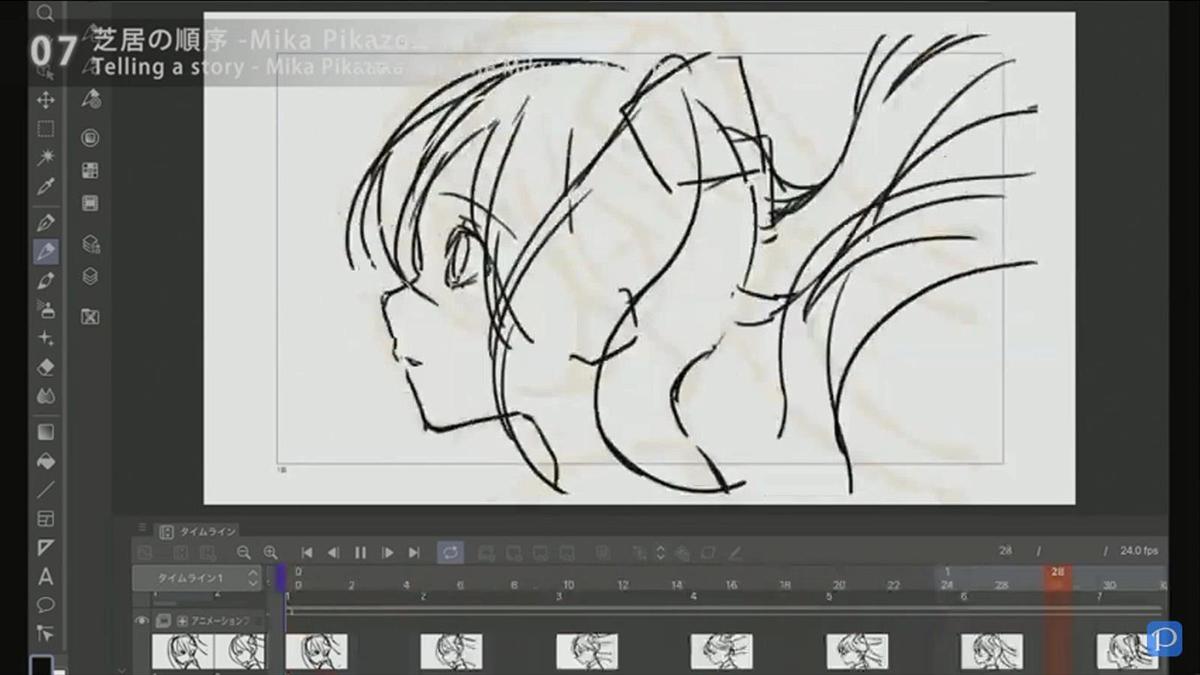Click frame 20 on the timeline ruler

click(x=839, y=585)
